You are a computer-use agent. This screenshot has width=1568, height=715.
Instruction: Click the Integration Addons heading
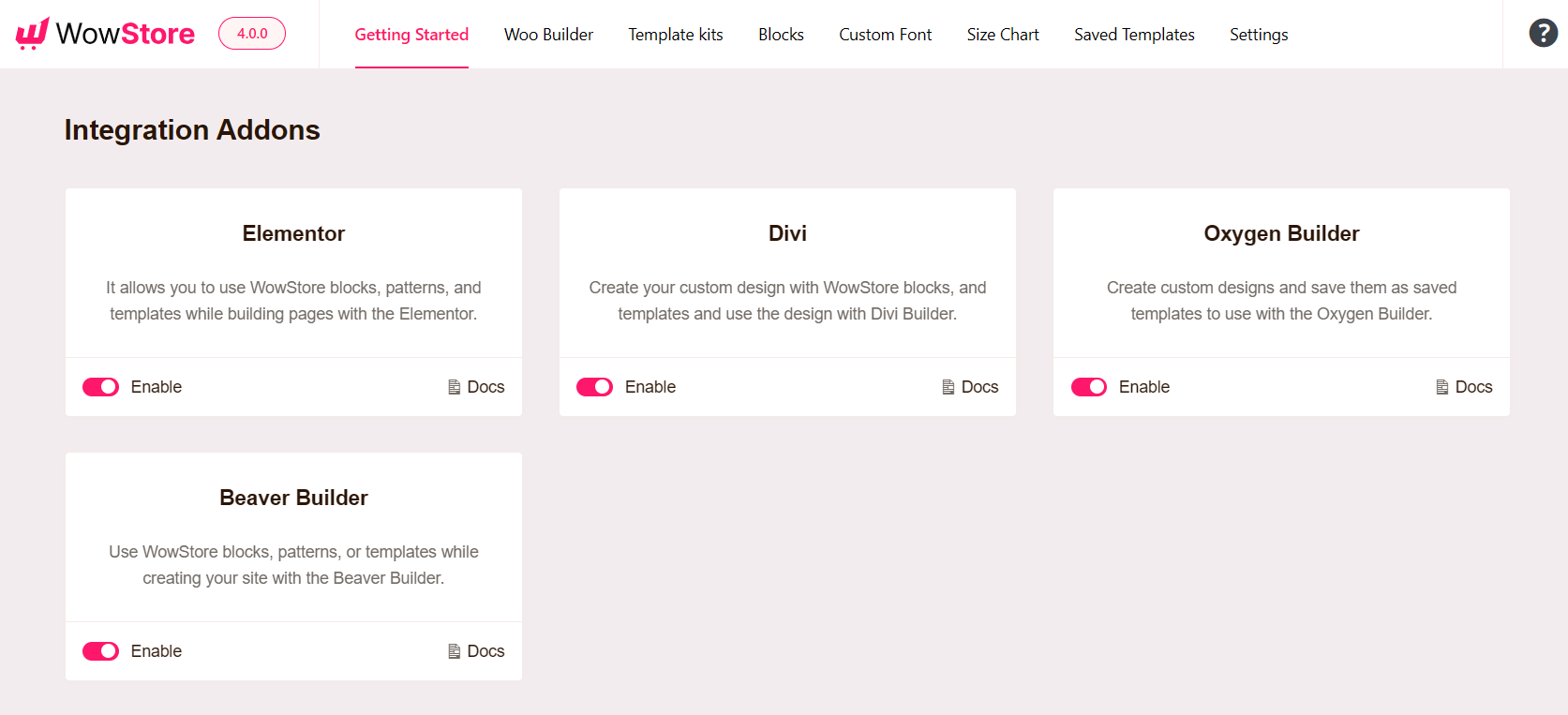coord(192,129)
